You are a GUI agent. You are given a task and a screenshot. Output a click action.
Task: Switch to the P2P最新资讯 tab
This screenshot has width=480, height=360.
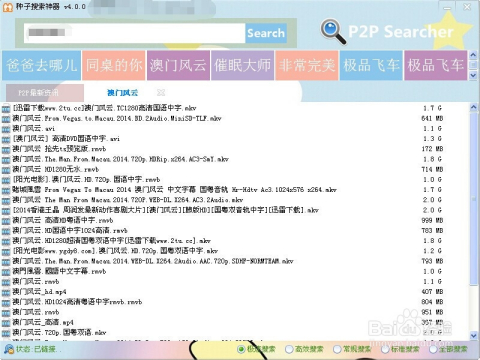(x=38, y=93)
